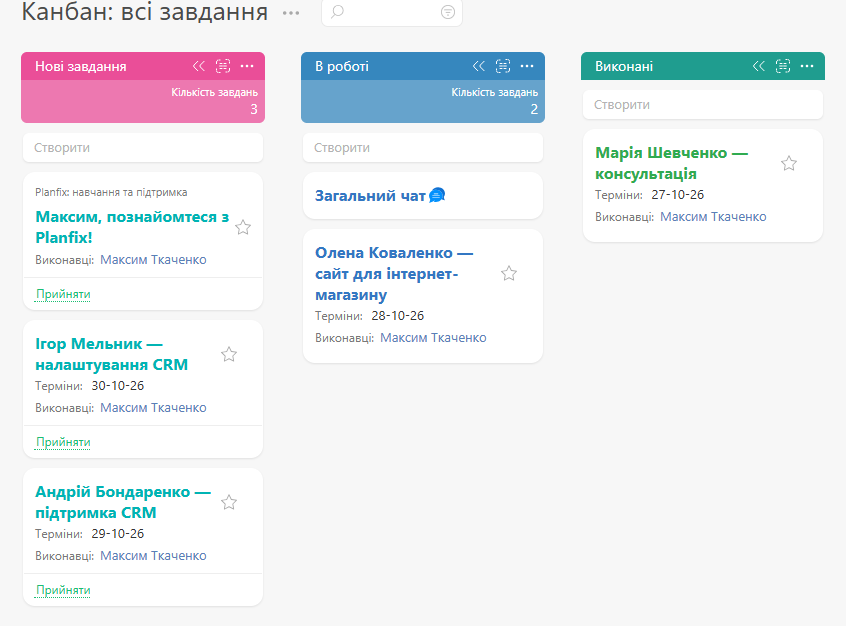Open Олена Коваленко — сайт для інтернет-магазину
Screen dimensions: 846x626
coord(394,274)
